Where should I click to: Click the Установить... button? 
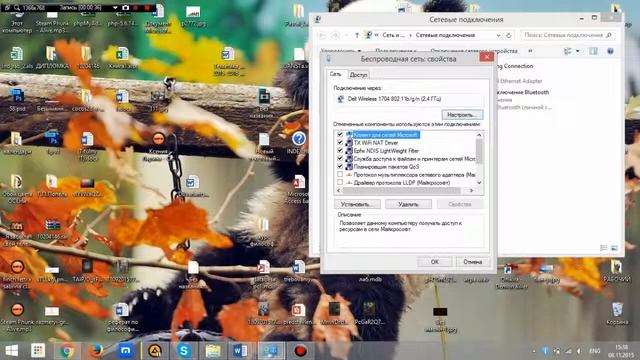pos(357,204)
